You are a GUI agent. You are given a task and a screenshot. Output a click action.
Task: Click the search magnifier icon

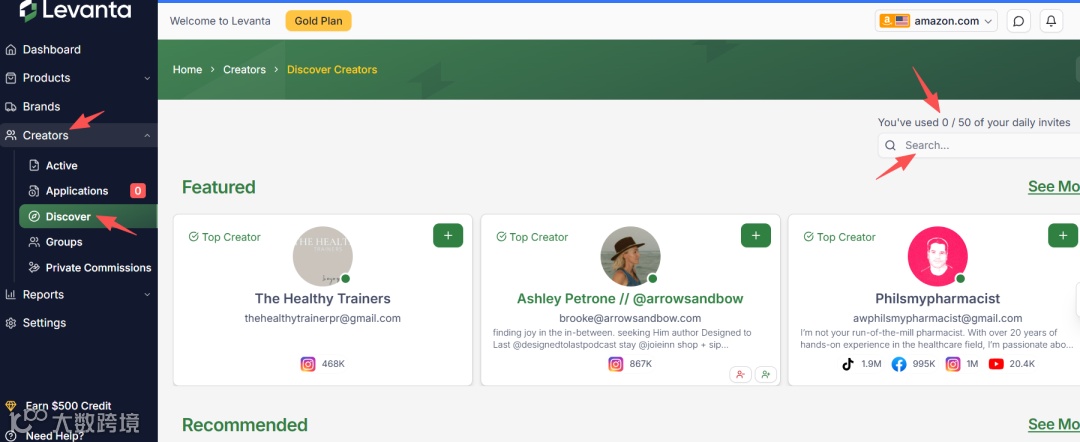tap(890, 145)
